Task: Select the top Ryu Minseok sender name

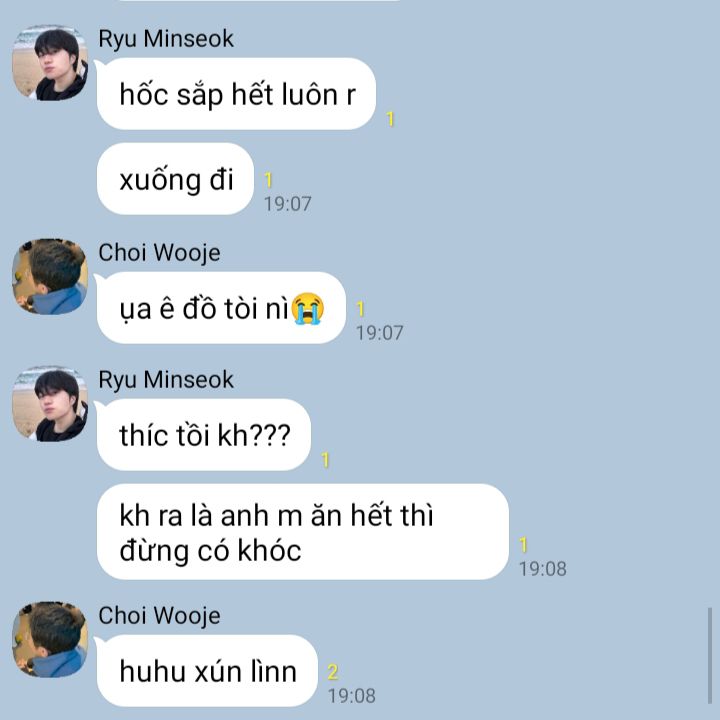Action: pyautogui.click(x=166, y=39)
